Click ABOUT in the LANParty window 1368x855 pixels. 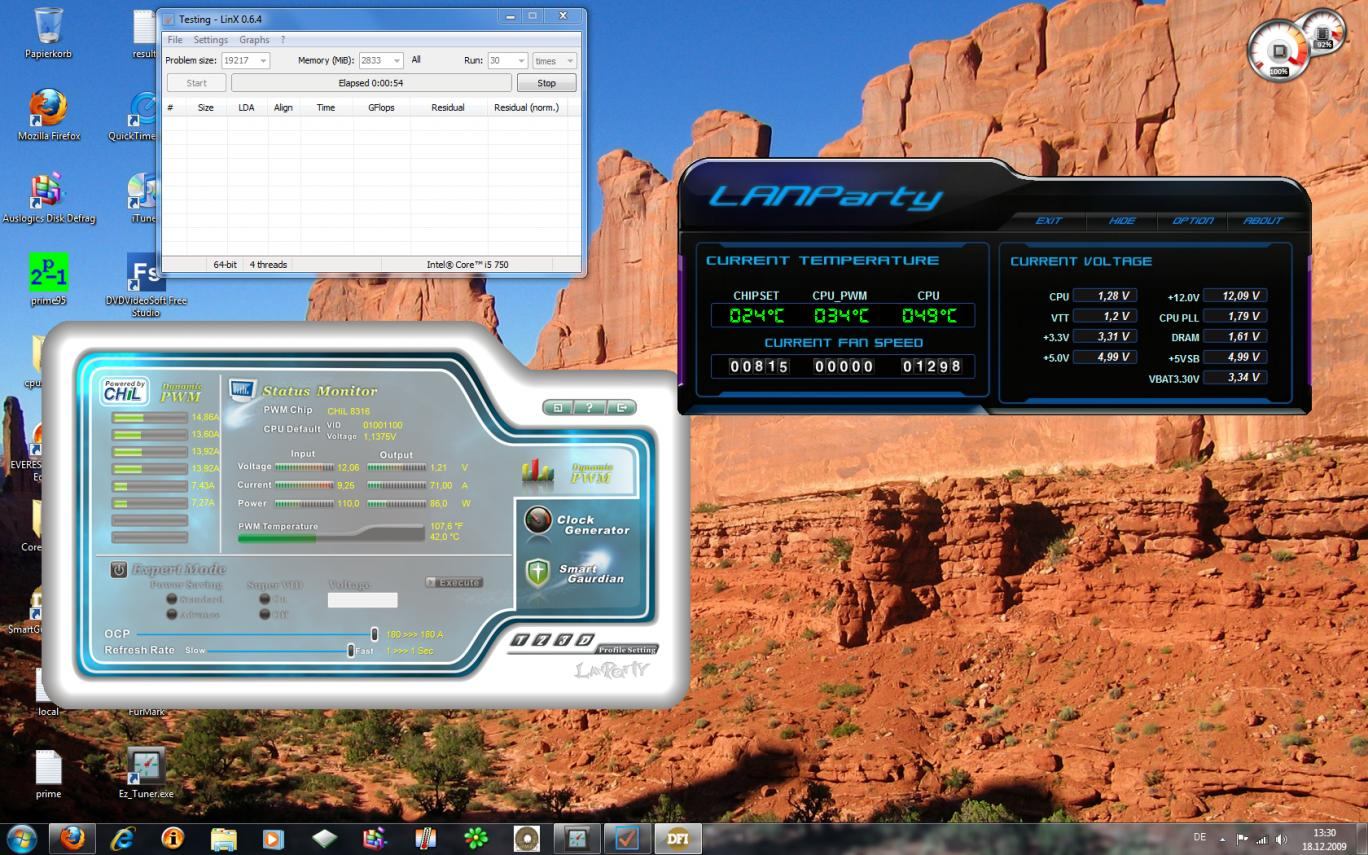click(1262, 221)
